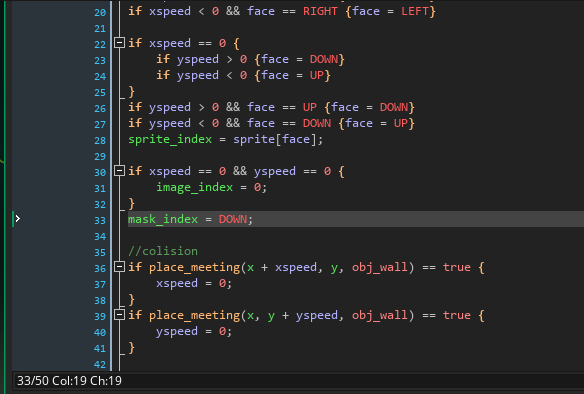Click the 'mask_index' variable on line 33

(163, 219)
